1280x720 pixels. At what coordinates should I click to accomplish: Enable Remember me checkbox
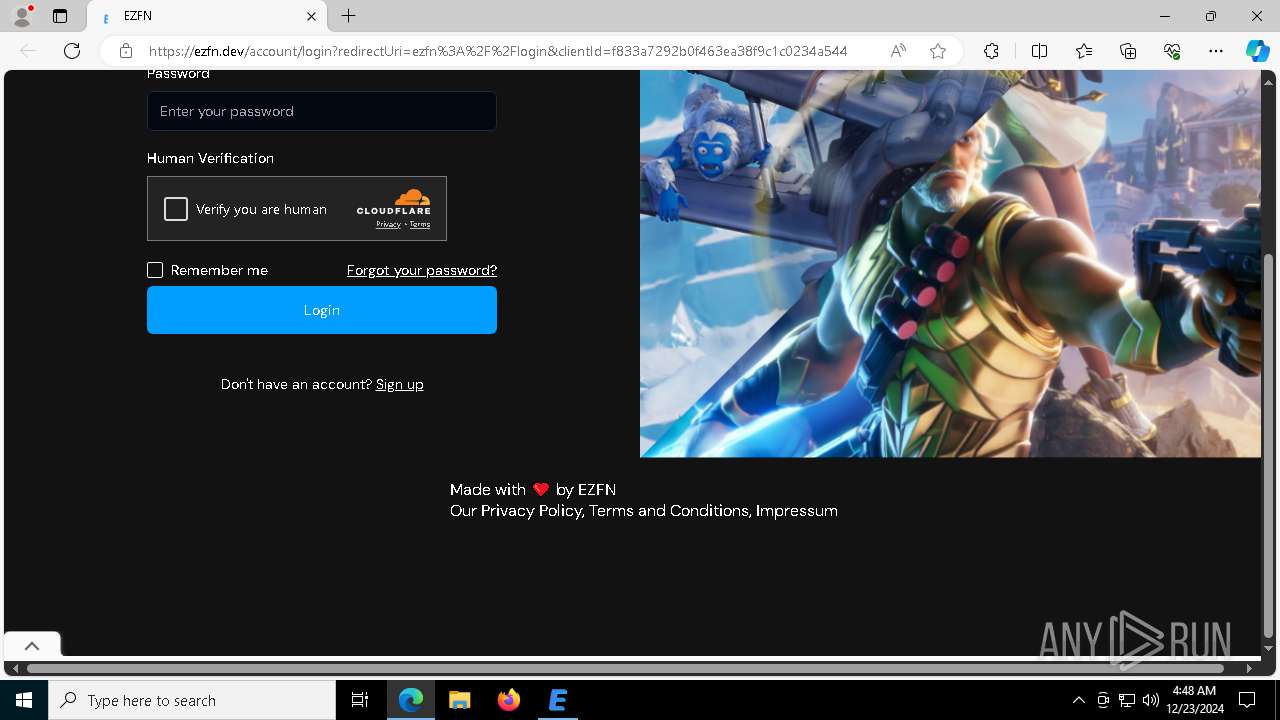(x=155, y=270)
